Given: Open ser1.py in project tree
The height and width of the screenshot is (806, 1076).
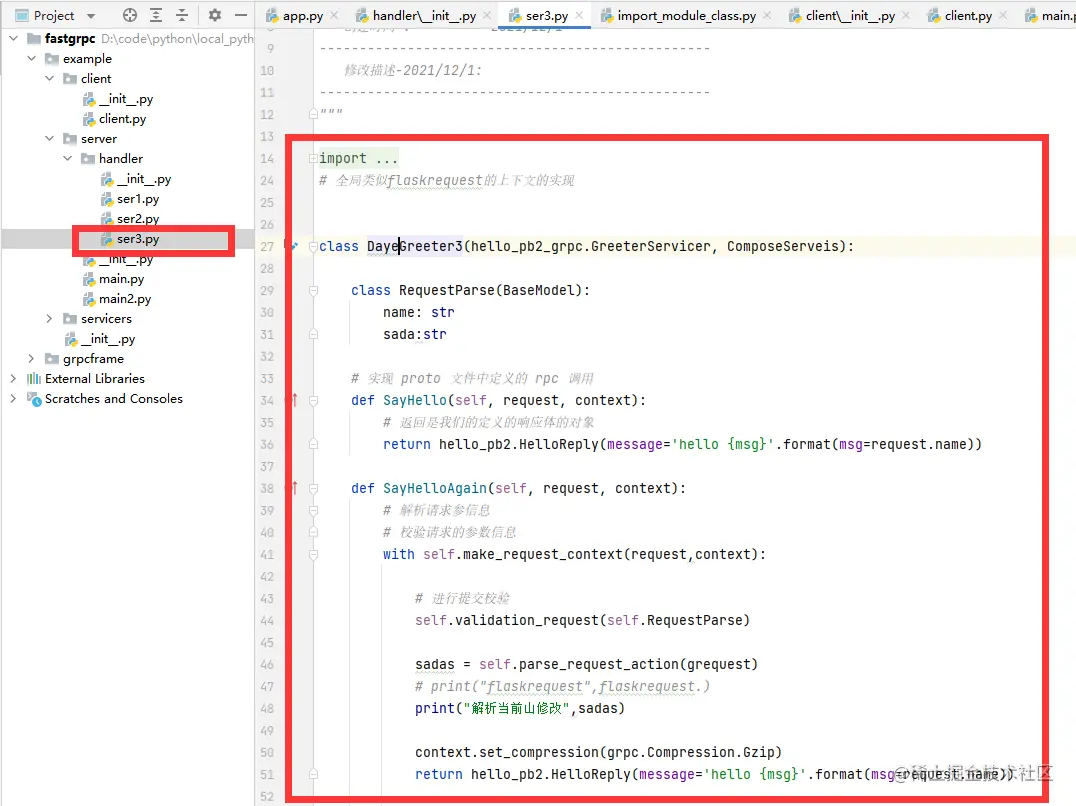Looking at the screenshot, I should tap(138, 199).
